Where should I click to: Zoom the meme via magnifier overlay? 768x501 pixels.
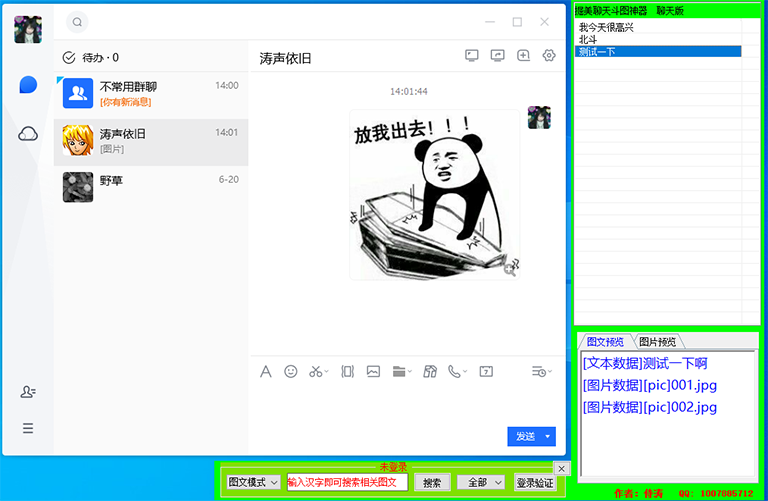click(x=510, y=269)
